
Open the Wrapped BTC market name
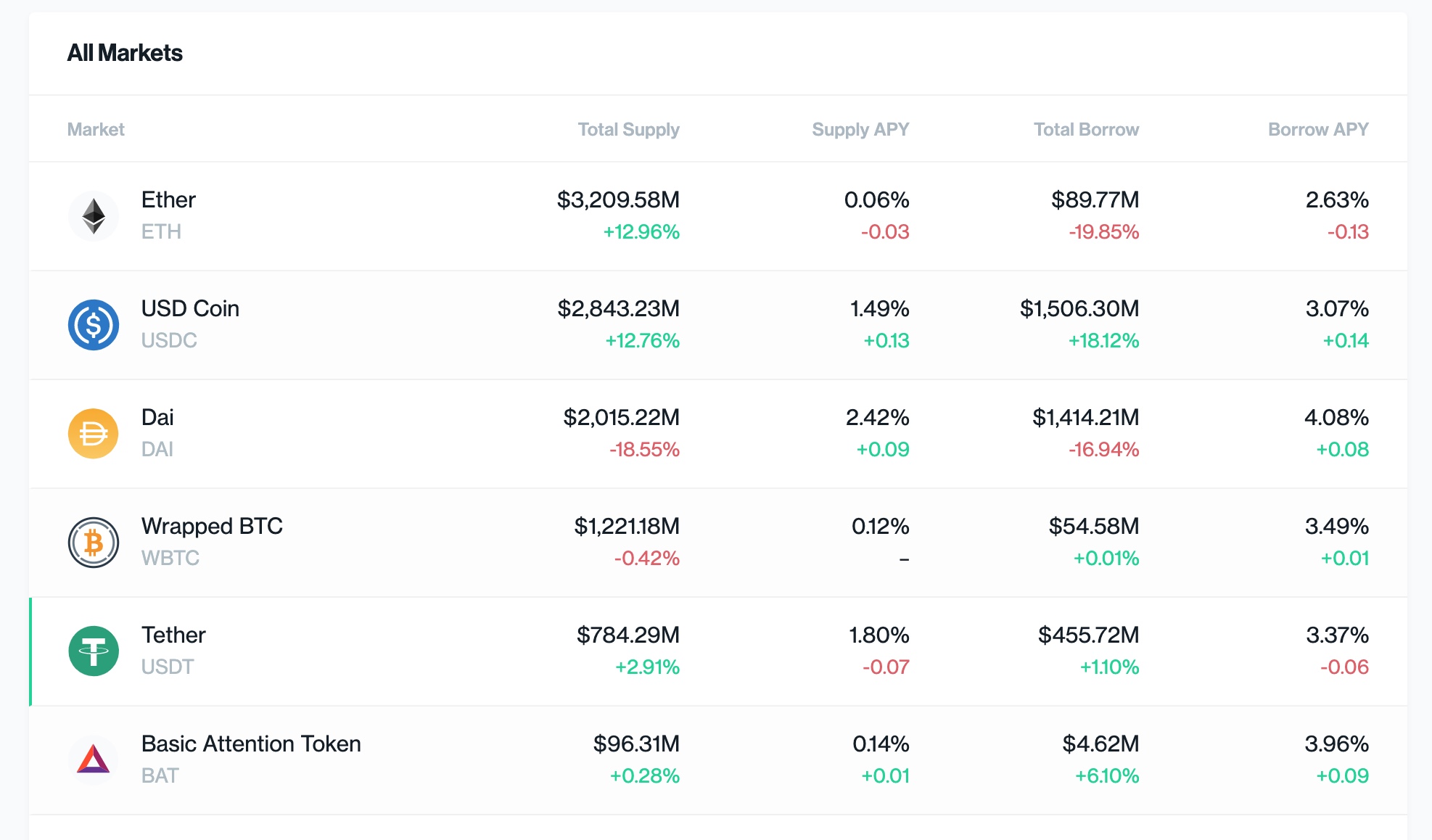212,526
